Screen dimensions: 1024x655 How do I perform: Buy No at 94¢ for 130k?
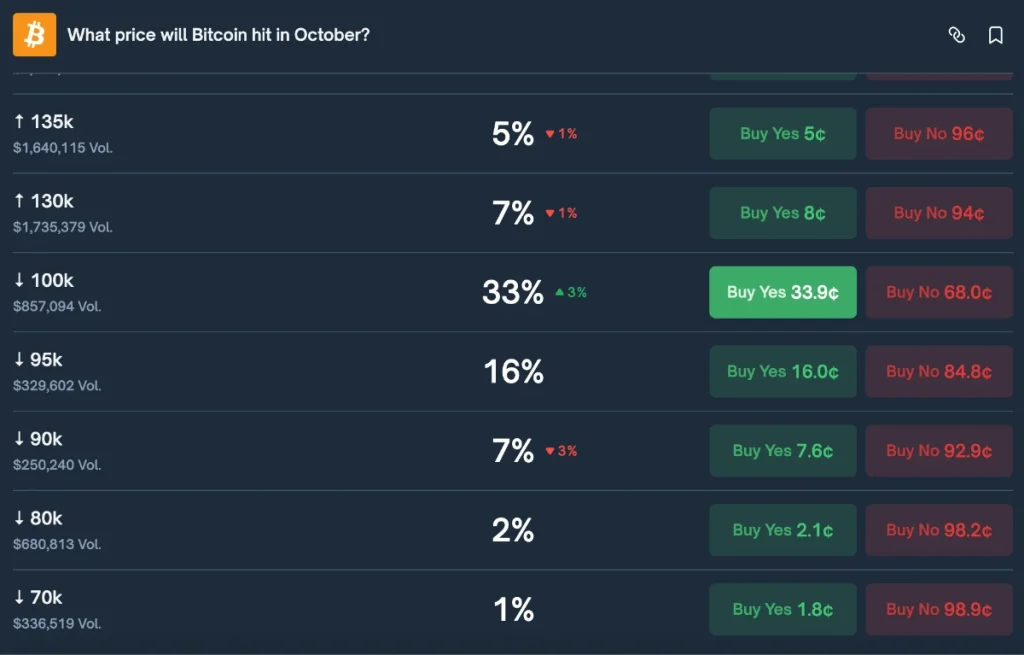[938, 212]
